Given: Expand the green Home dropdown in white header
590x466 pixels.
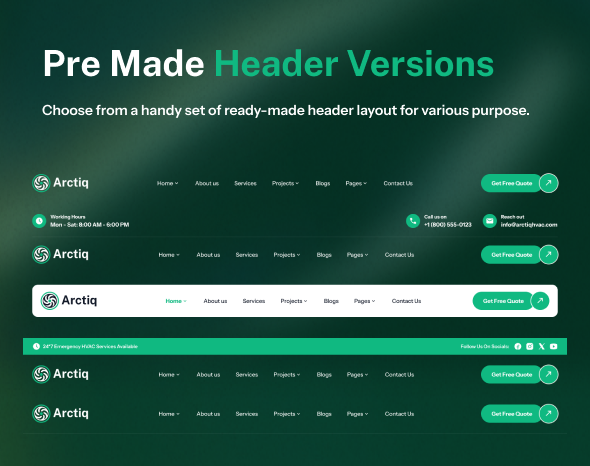Looking at the screenshot, I should (x=176, y=301).
